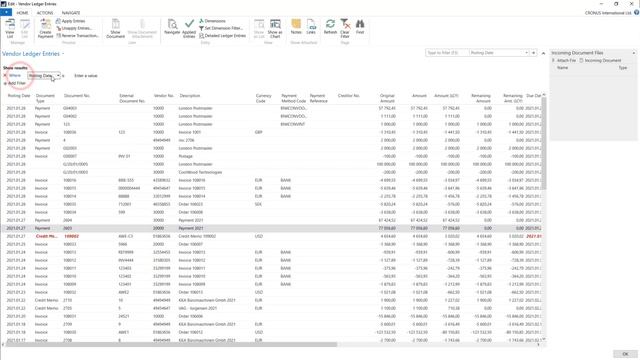The height and width of the screenshot is (360, 640).
Task: Click Type column in Incoming Document Files
Action: pos(623,68)
